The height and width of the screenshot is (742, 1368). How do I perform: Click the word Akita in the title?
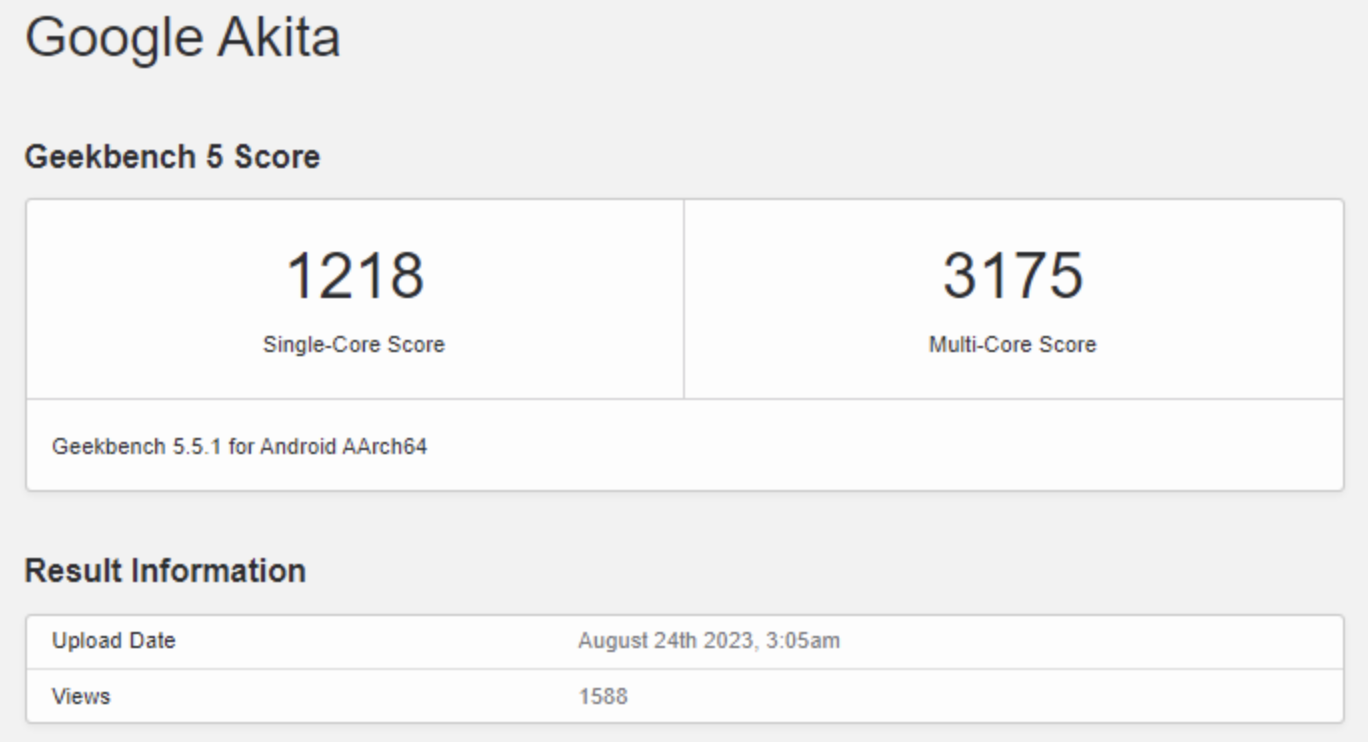pyautogui.click(x=278, y=38)
